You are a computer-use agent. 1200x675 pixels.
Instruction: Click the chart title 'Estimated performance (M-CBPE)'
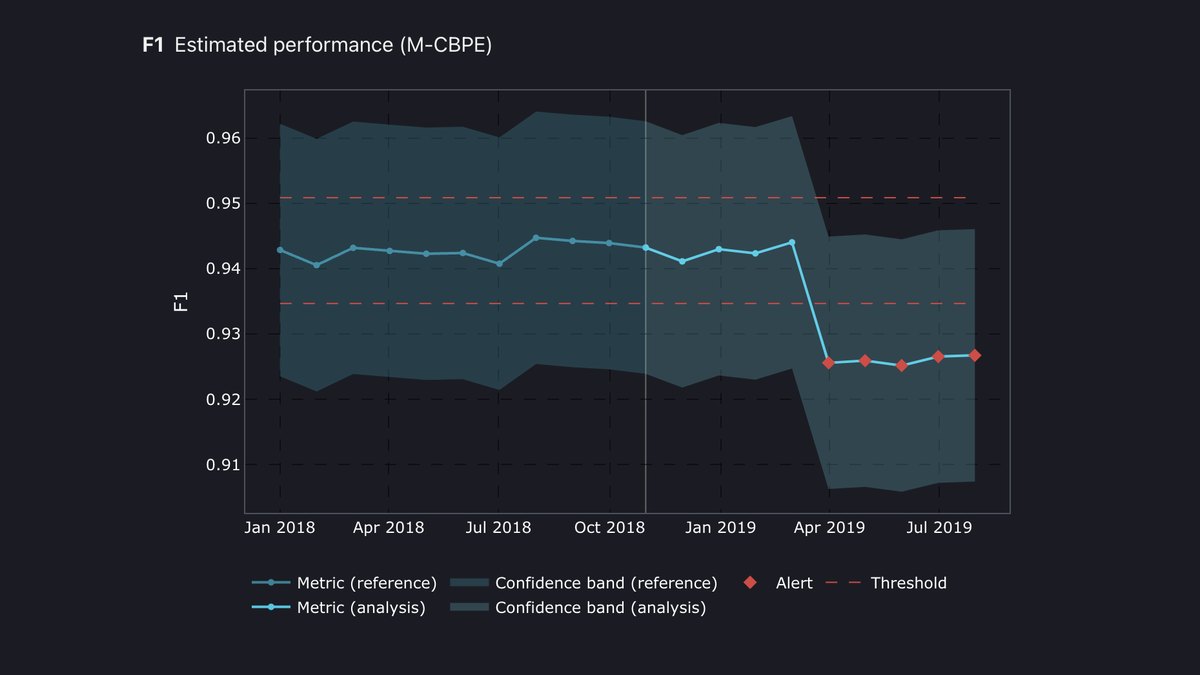333,45
